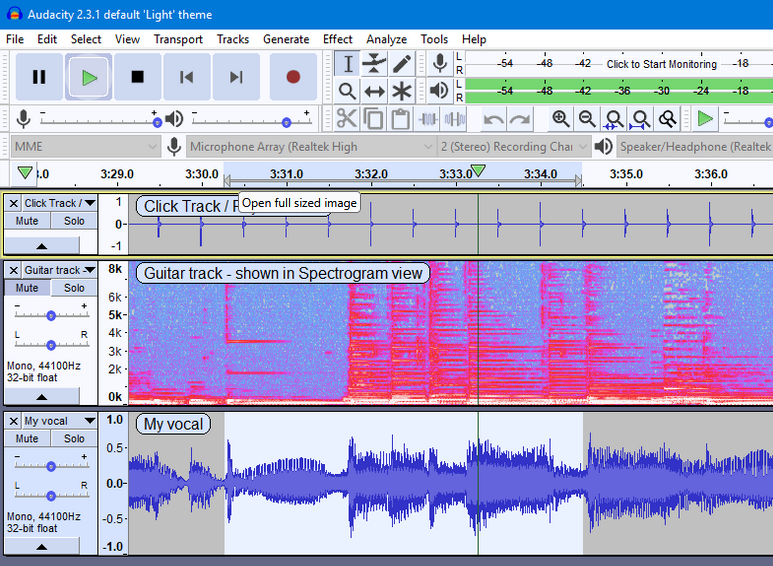The image size is (773, 566).
Task: Open the Edit menu
Action: click(47, 39)
